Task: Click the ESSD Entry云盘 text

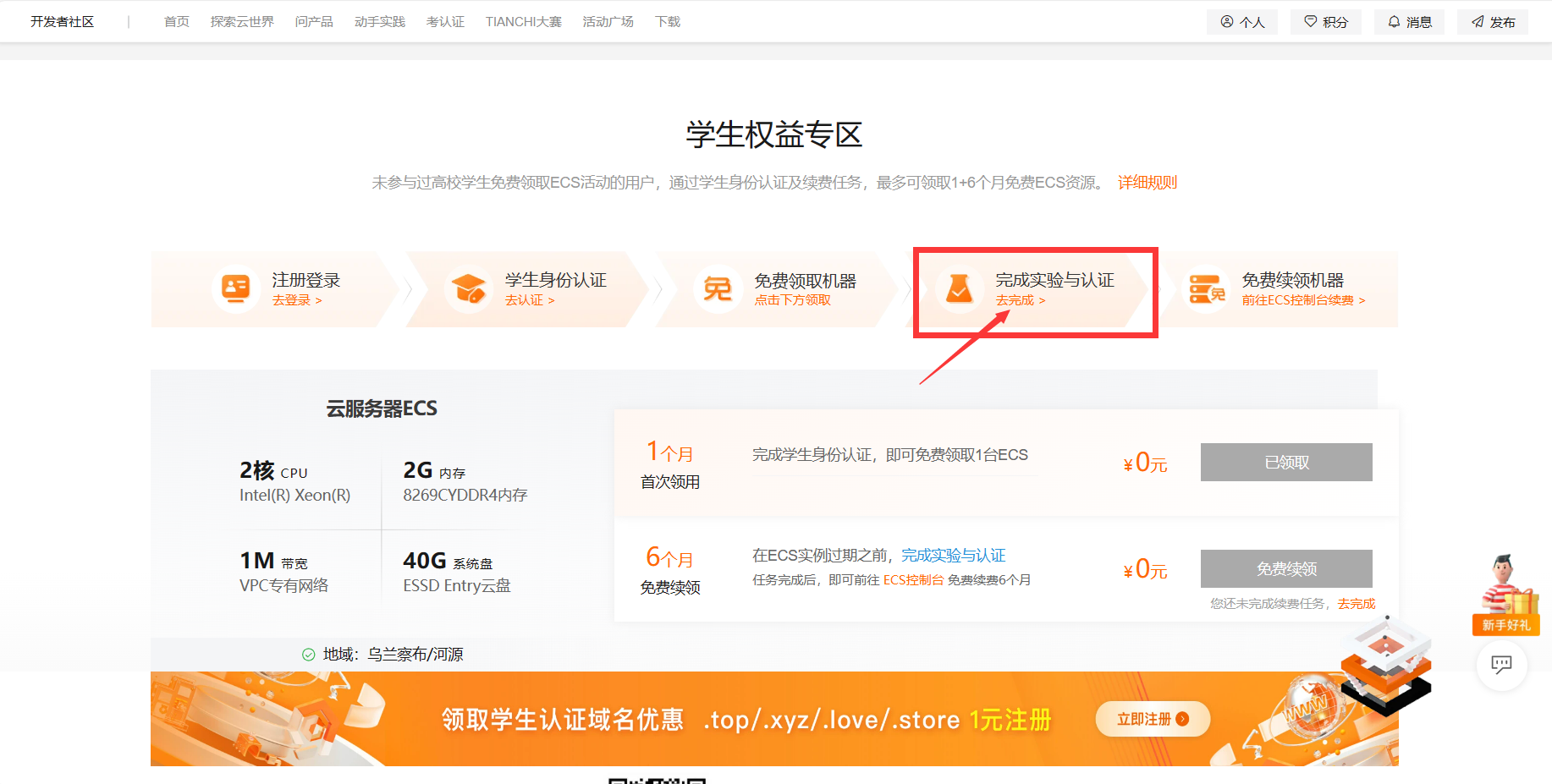Action: pos(457,586)
